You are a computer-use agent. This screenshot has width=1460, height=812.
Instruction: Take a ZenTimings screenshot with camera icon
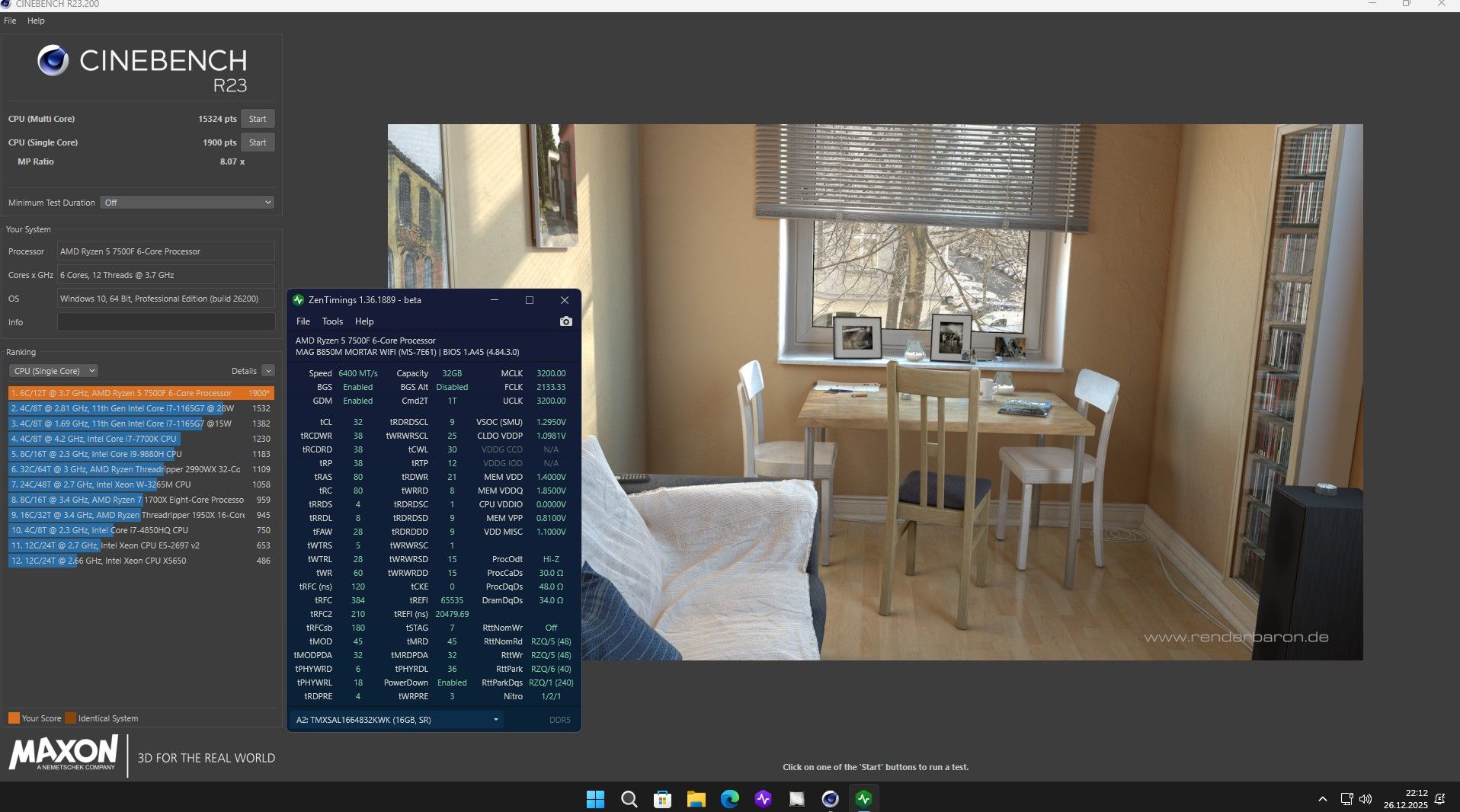[x=565, y=321]
